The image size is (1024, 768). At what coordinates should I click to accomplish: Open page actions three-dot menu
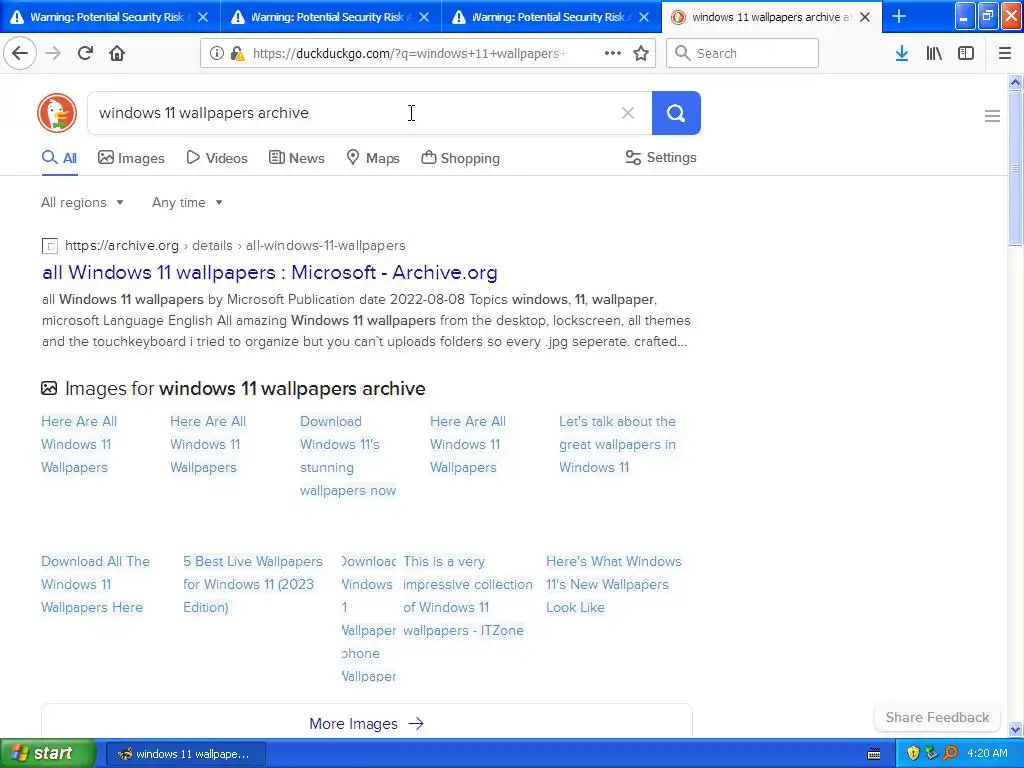(x=613, y=53)
